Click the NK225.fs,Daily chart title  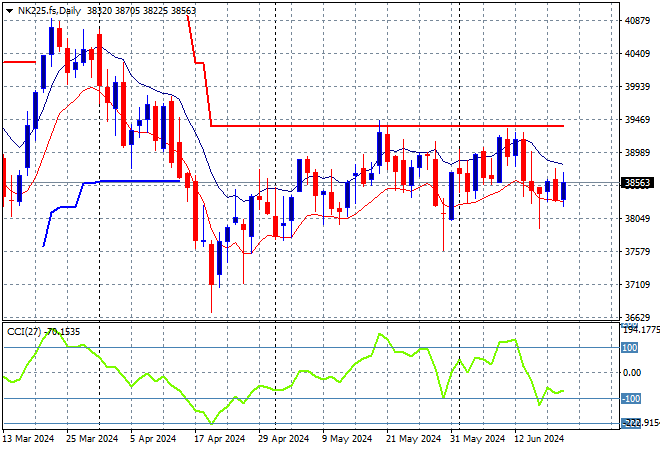49,11
